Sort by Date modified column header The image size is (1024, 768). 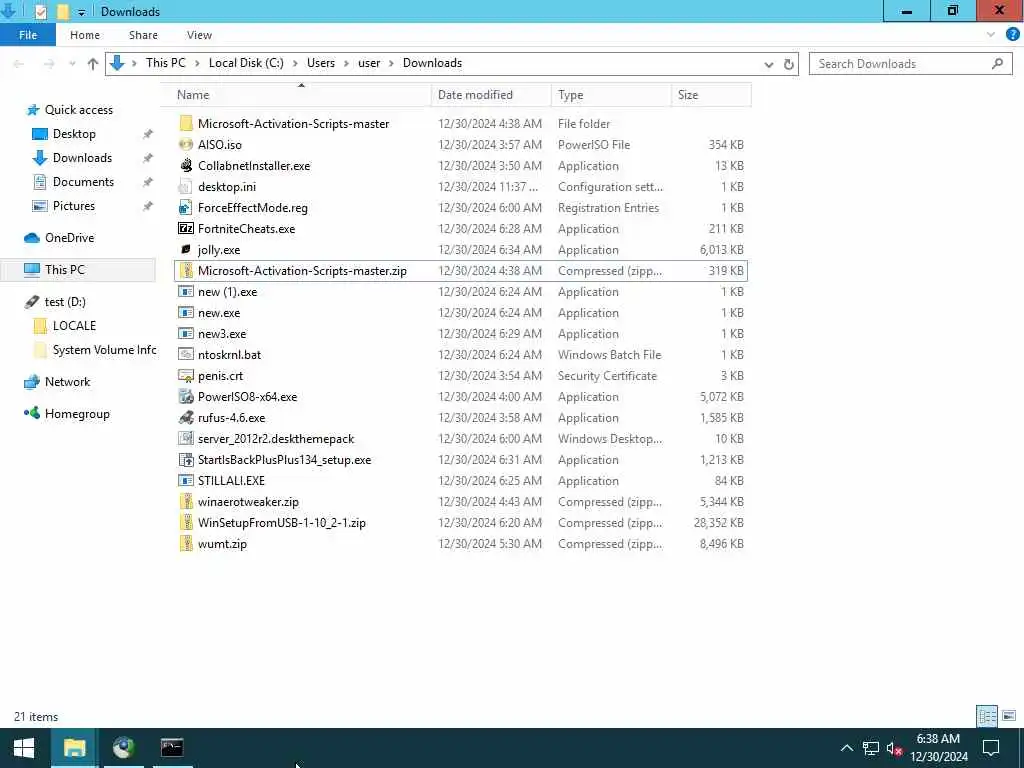point(491,95)
